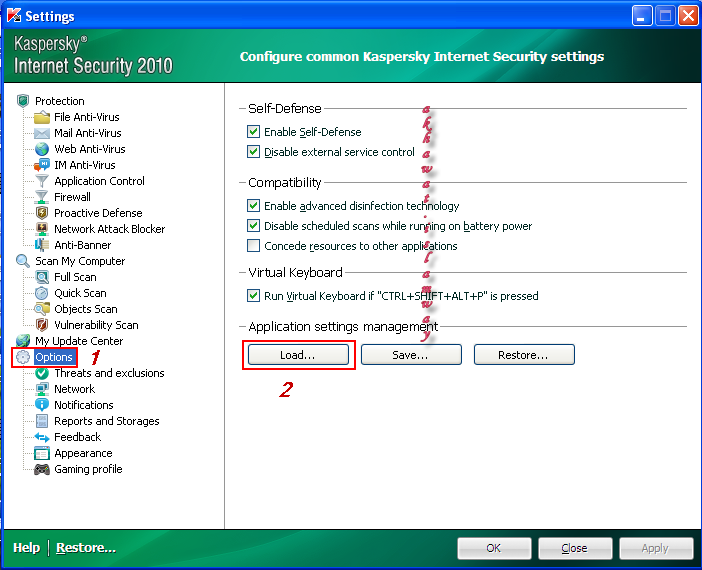Image resolution: width=702 pixels, height=570 pixels.
Task: Open Vulnerability Scan settings
Action: [x=96, y=325]
